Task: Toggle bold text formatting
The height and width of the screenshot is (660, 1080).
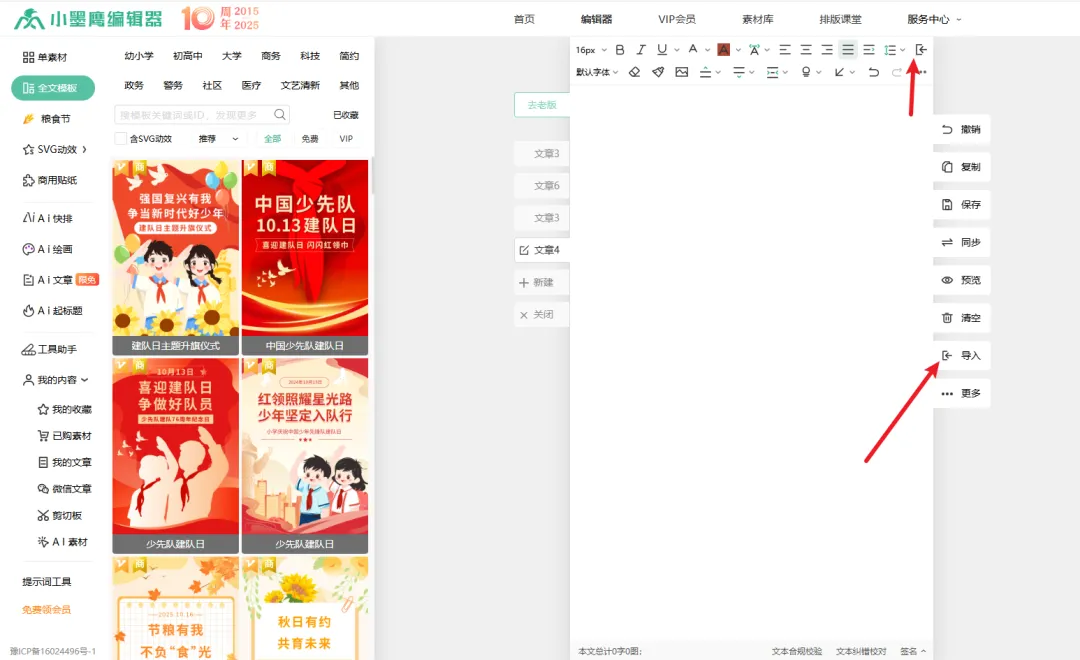Action: pos(620,48)
